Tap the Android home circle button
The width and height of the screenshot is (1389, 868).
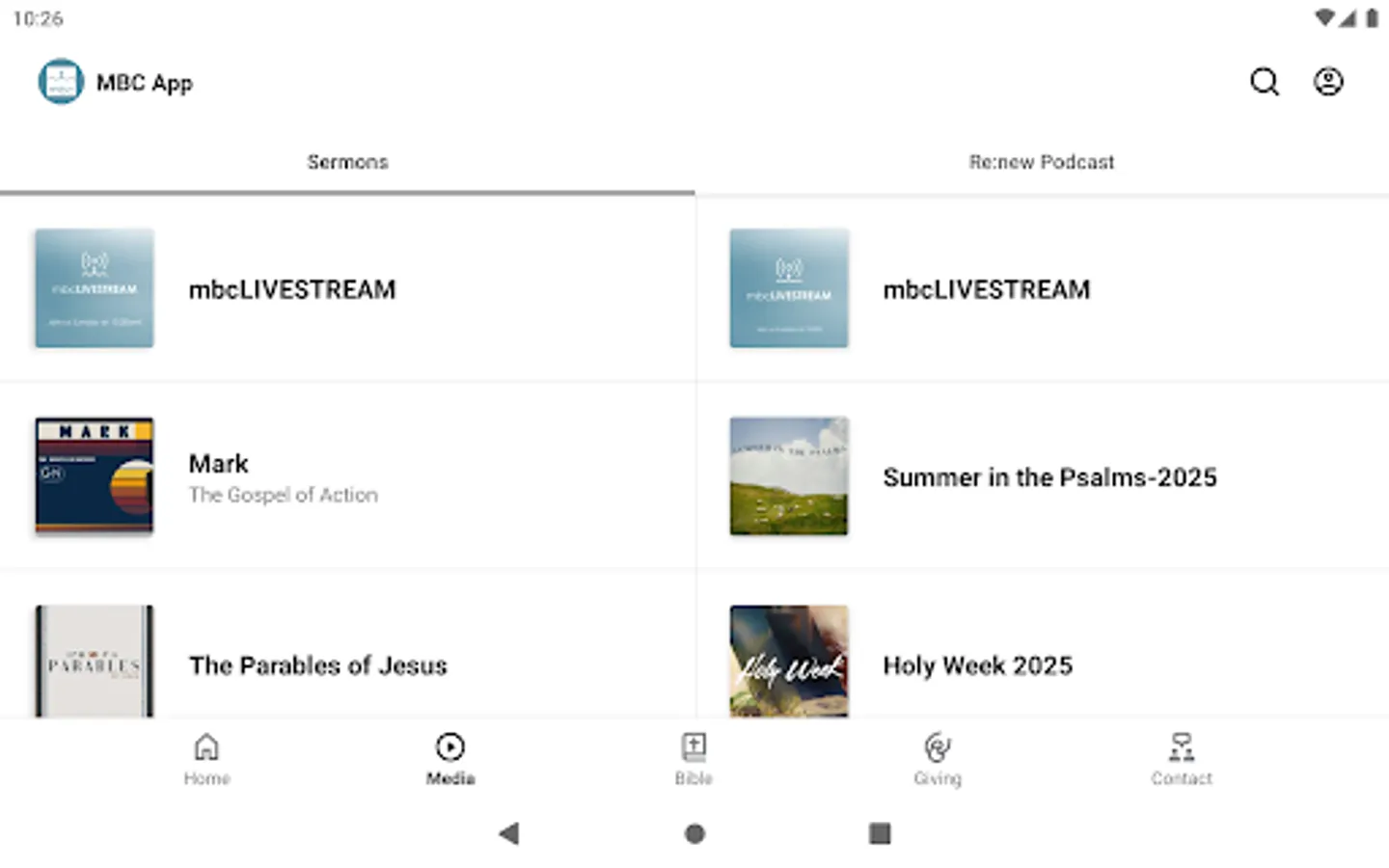tap(694, 833)
